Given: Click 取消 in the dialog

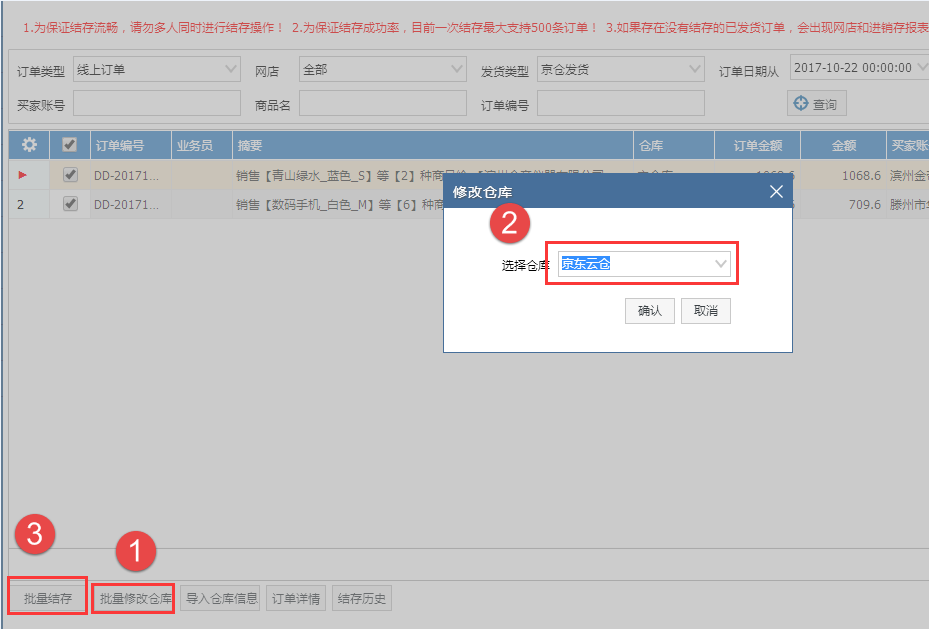Looking at the screenshot, I should point(706,311).
